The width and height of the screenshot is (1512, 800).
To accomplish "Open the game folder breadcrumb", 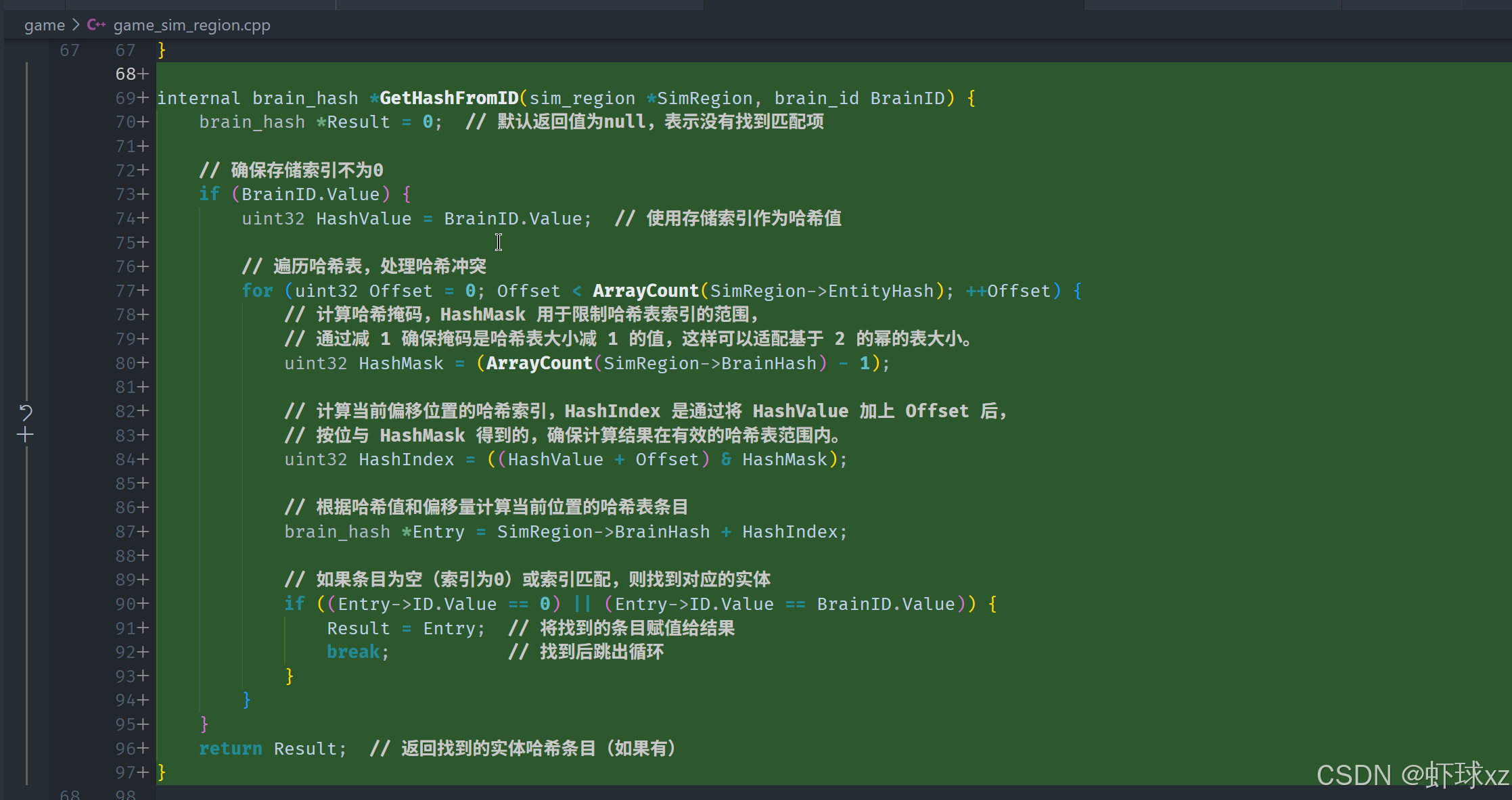I will click(45, 25).
